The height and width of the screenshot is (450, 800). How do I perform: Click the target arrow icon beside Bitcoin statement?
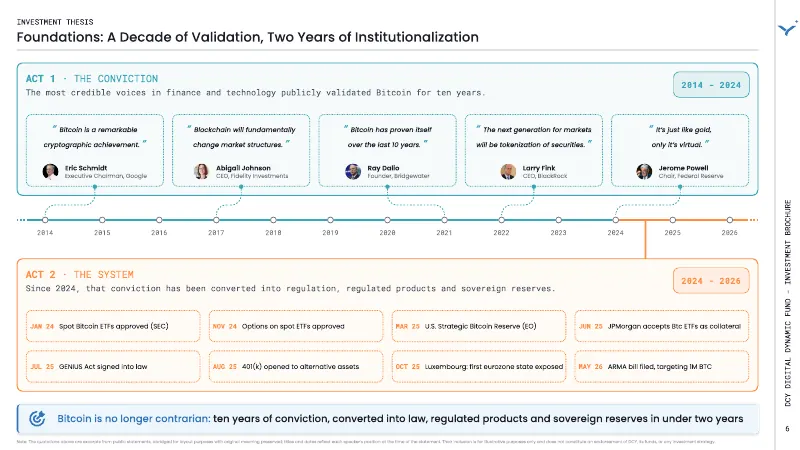pos(37,418)
